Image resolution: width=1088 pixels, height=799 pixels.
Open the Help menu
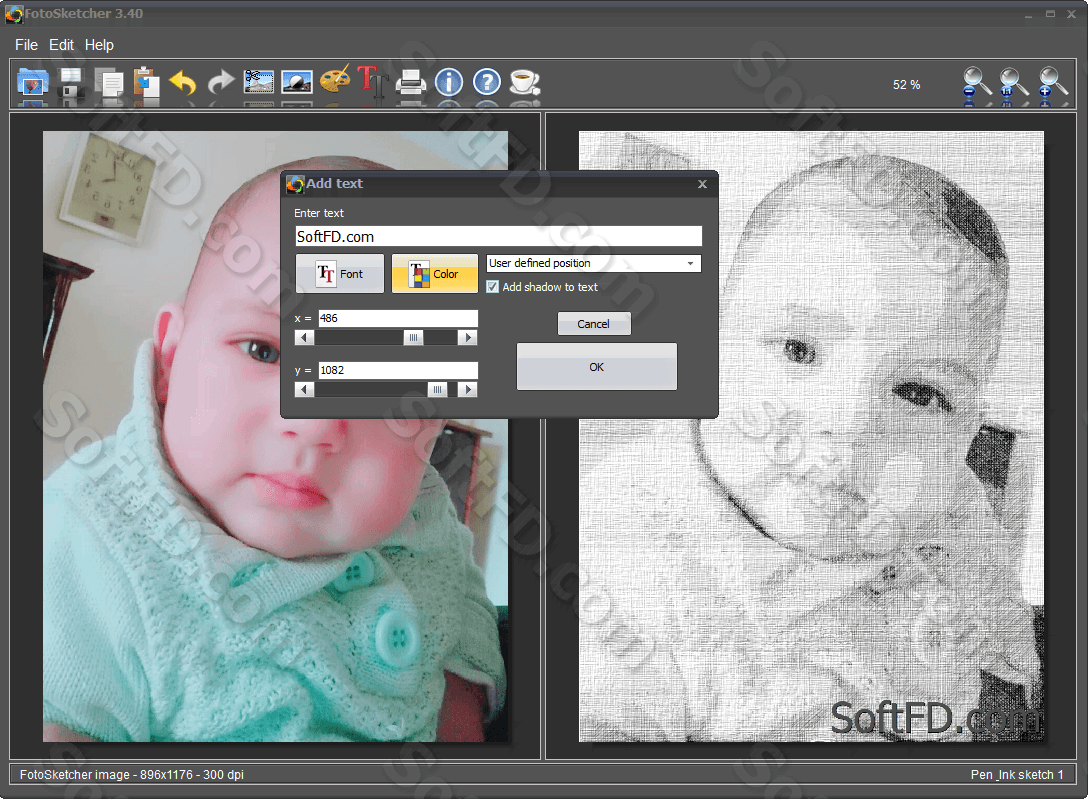99,45
